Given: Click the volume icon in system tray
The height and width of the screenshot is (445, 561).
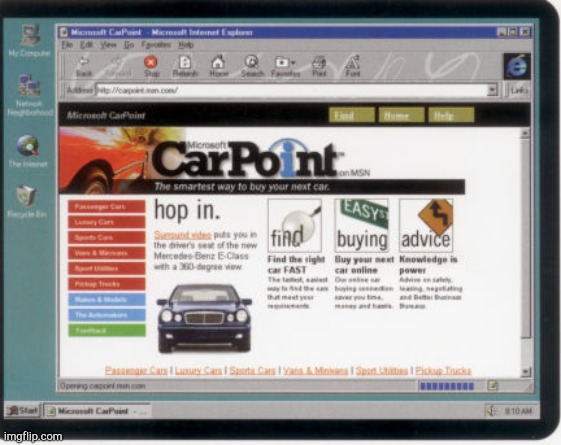Looking at the screenshot, I should tap(491, 411).
